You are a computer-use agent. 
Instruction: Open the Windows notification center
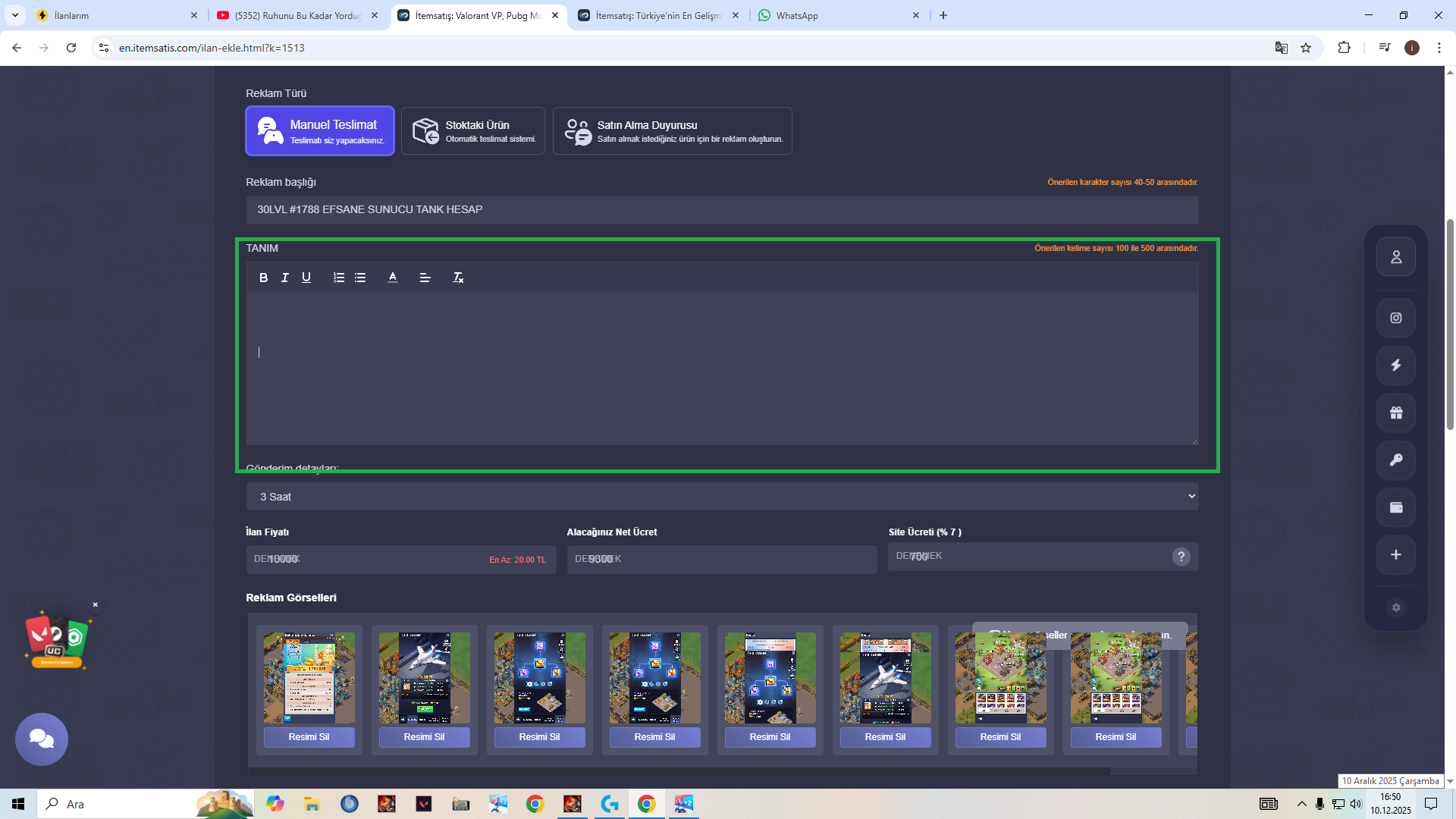point(1431,804)
